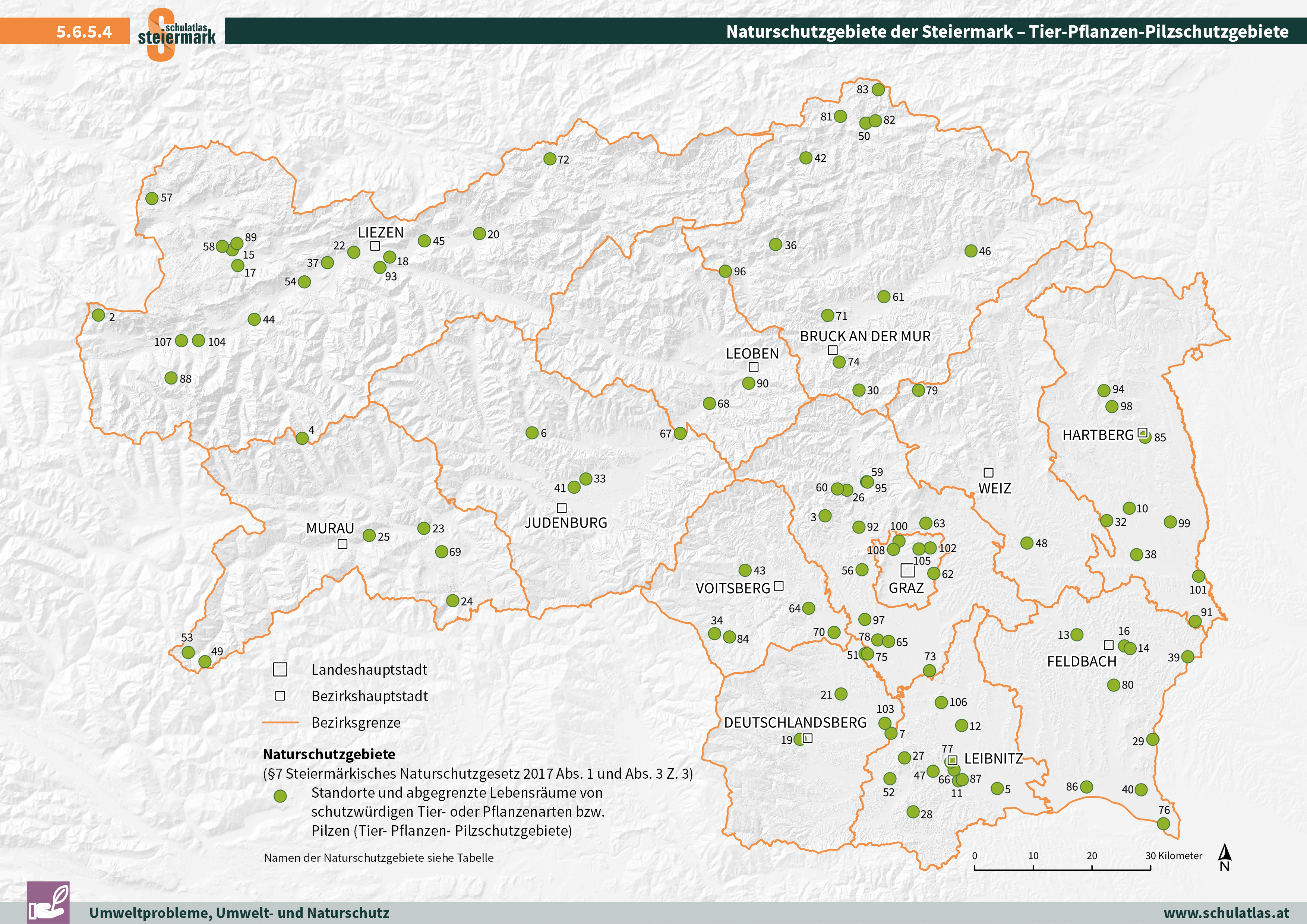Select the marker labeled 36
Viewport: 1307px width, 924px height.
click(776, 245)
